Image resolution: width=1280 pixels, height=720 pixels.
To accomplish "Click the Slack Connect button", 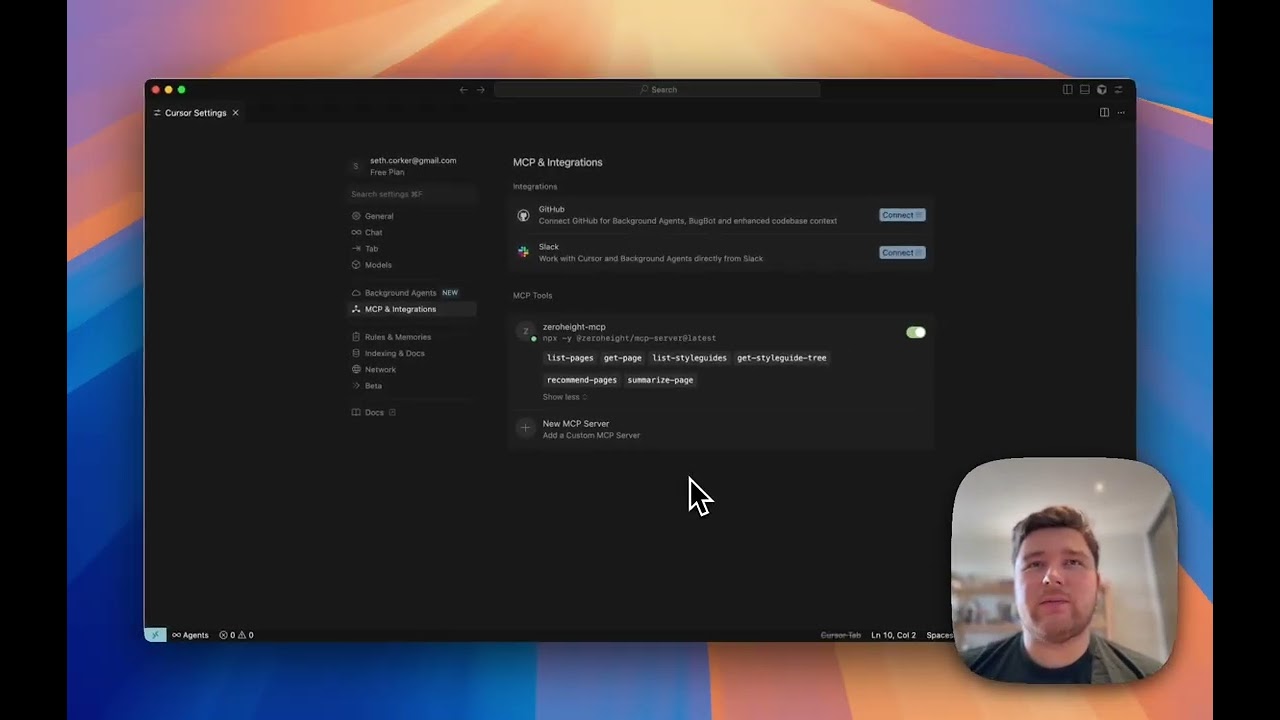I will tap(902, 252).
